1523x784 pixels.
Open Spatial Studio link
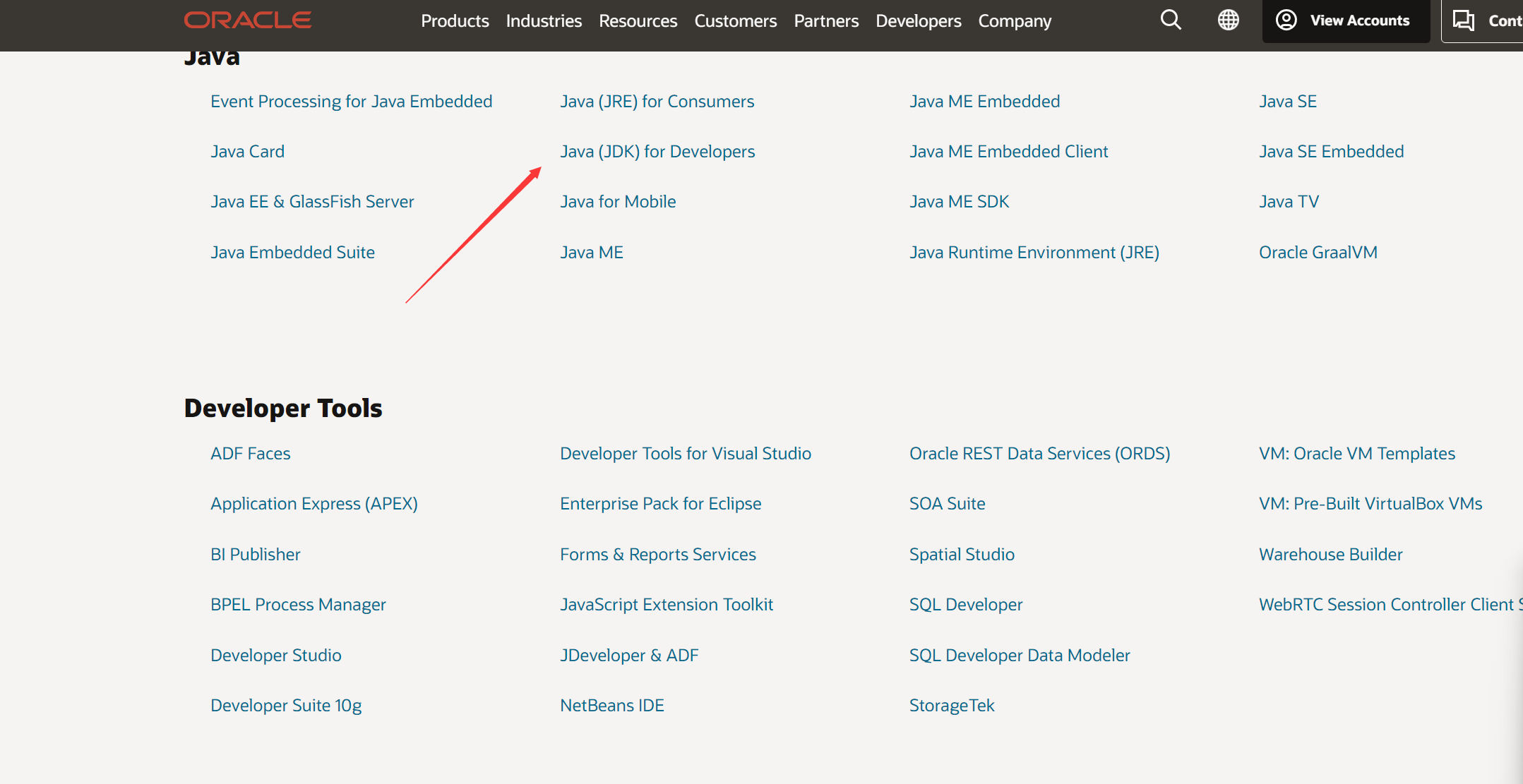(x=962, y=555)
